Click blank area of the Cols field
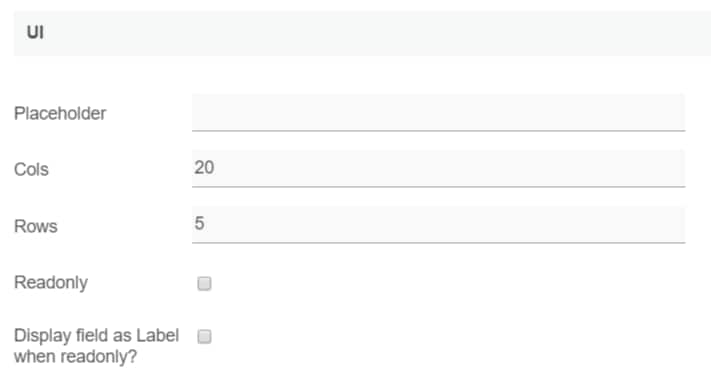This screenshot has width=711, height=372. (449, 168)
